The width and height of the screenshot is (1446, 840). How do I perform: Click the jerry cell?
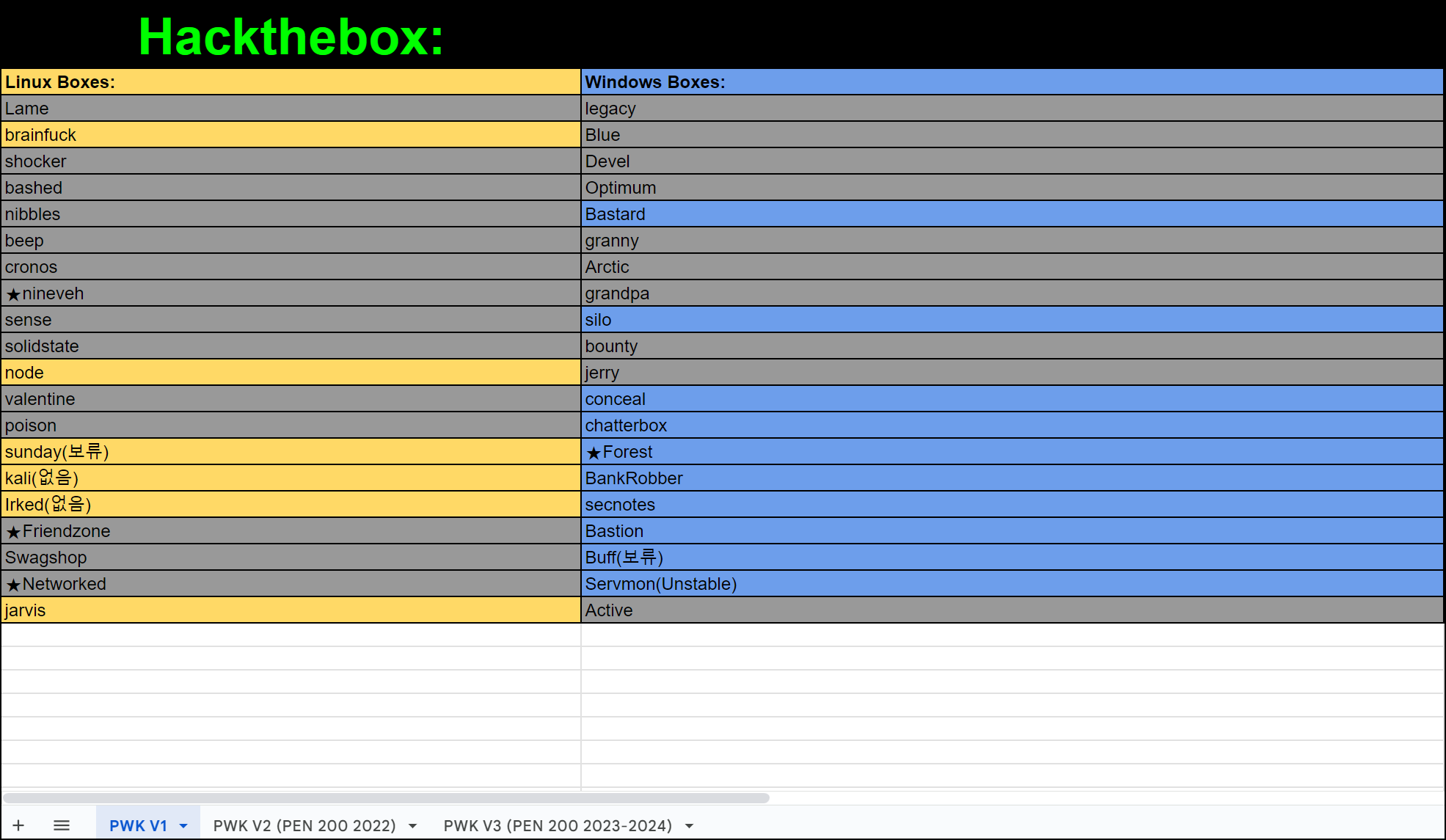click(1012, 373)
